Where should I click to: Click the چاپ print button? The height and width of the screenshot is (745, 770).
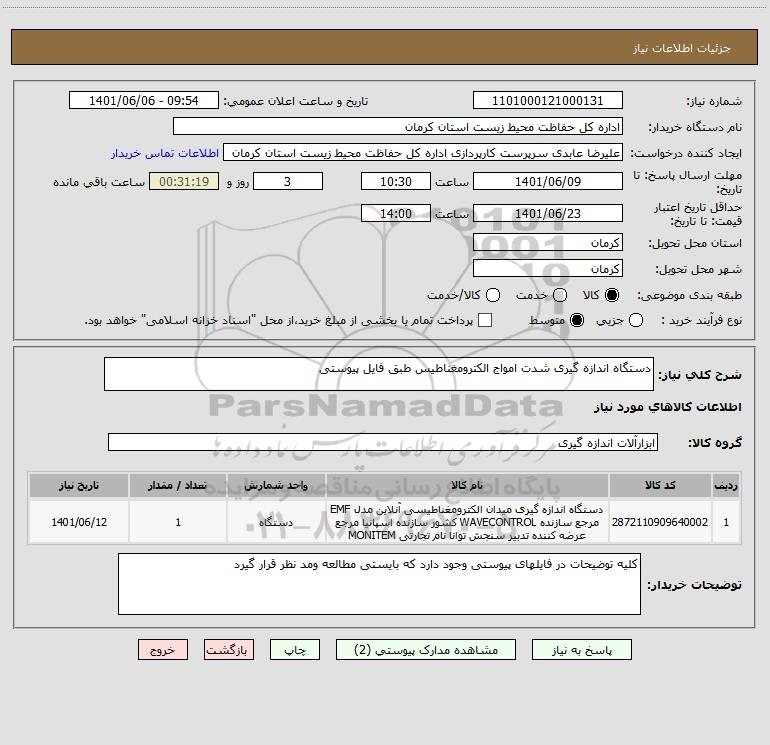(x=295, y=650)
